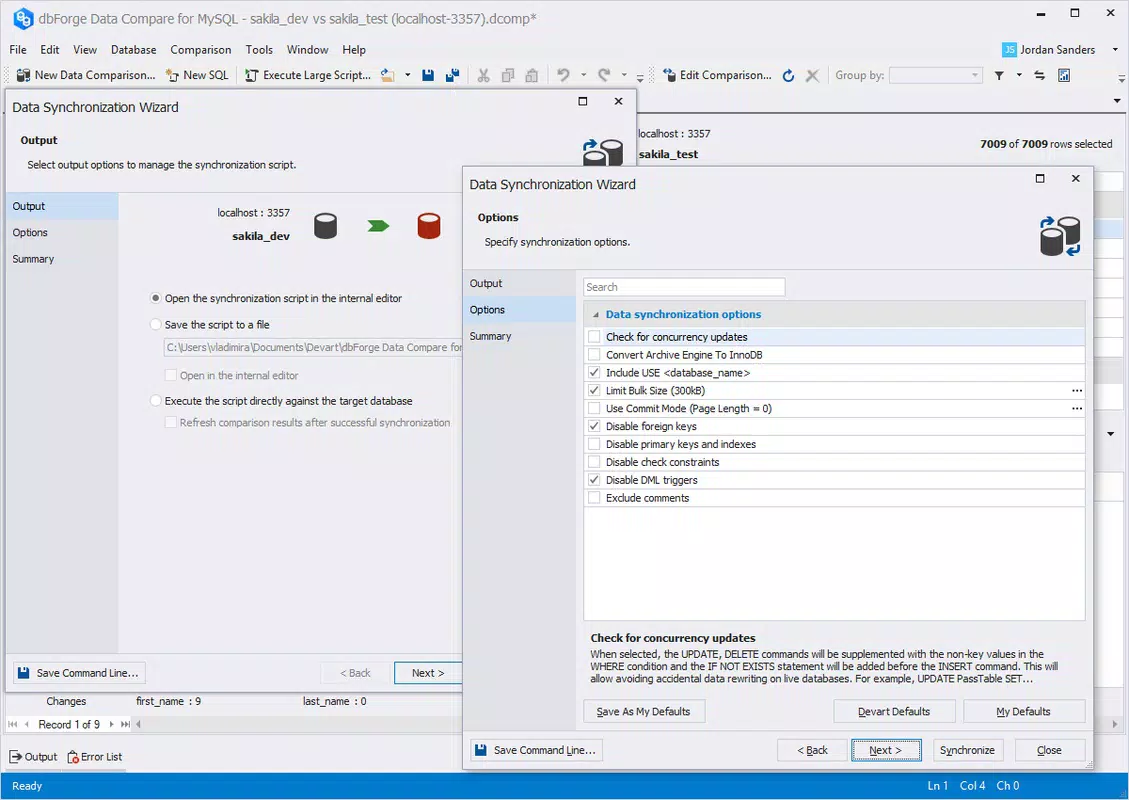Screen dimensions: 1129x800
Task: Uncheck Disable DML triggers option
Action: (594, 480)
